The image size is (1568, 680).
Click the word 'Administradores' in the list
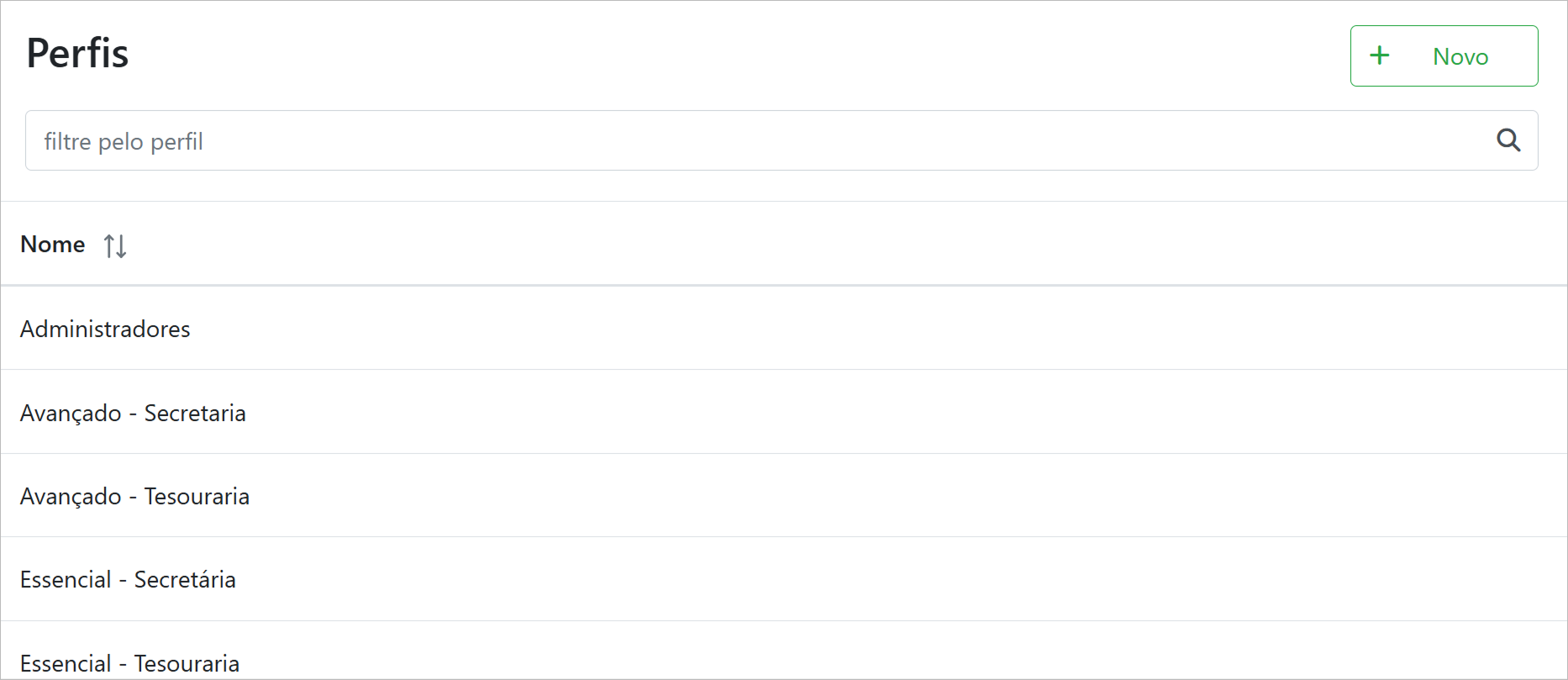coord(105,329)
